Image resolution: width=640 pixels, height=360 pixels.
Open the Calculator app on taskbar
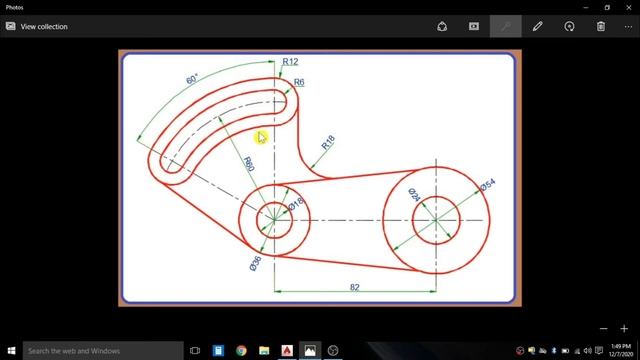218,351
